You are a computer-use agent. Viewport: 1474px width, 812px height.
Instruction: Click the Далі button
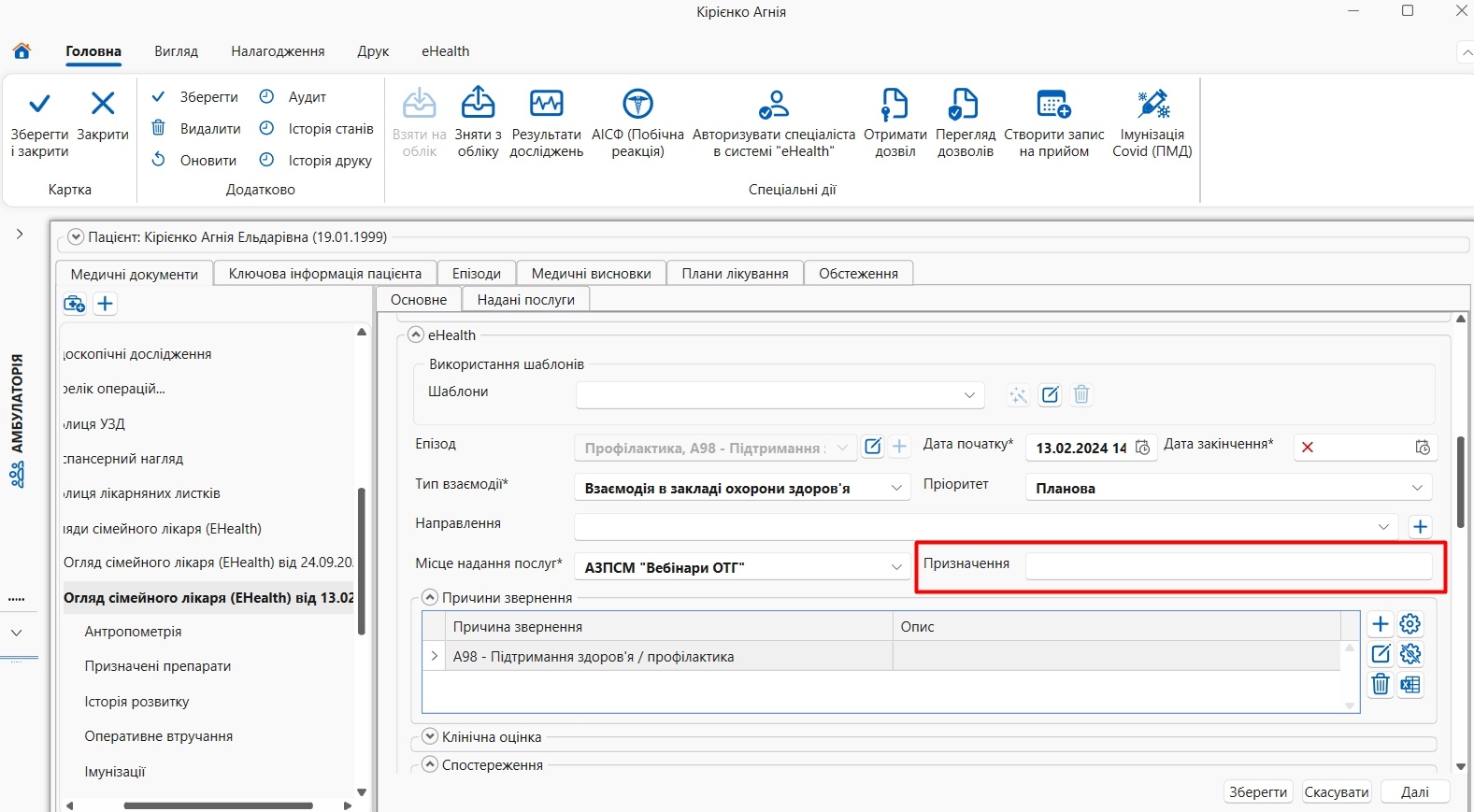[1415, 791]
